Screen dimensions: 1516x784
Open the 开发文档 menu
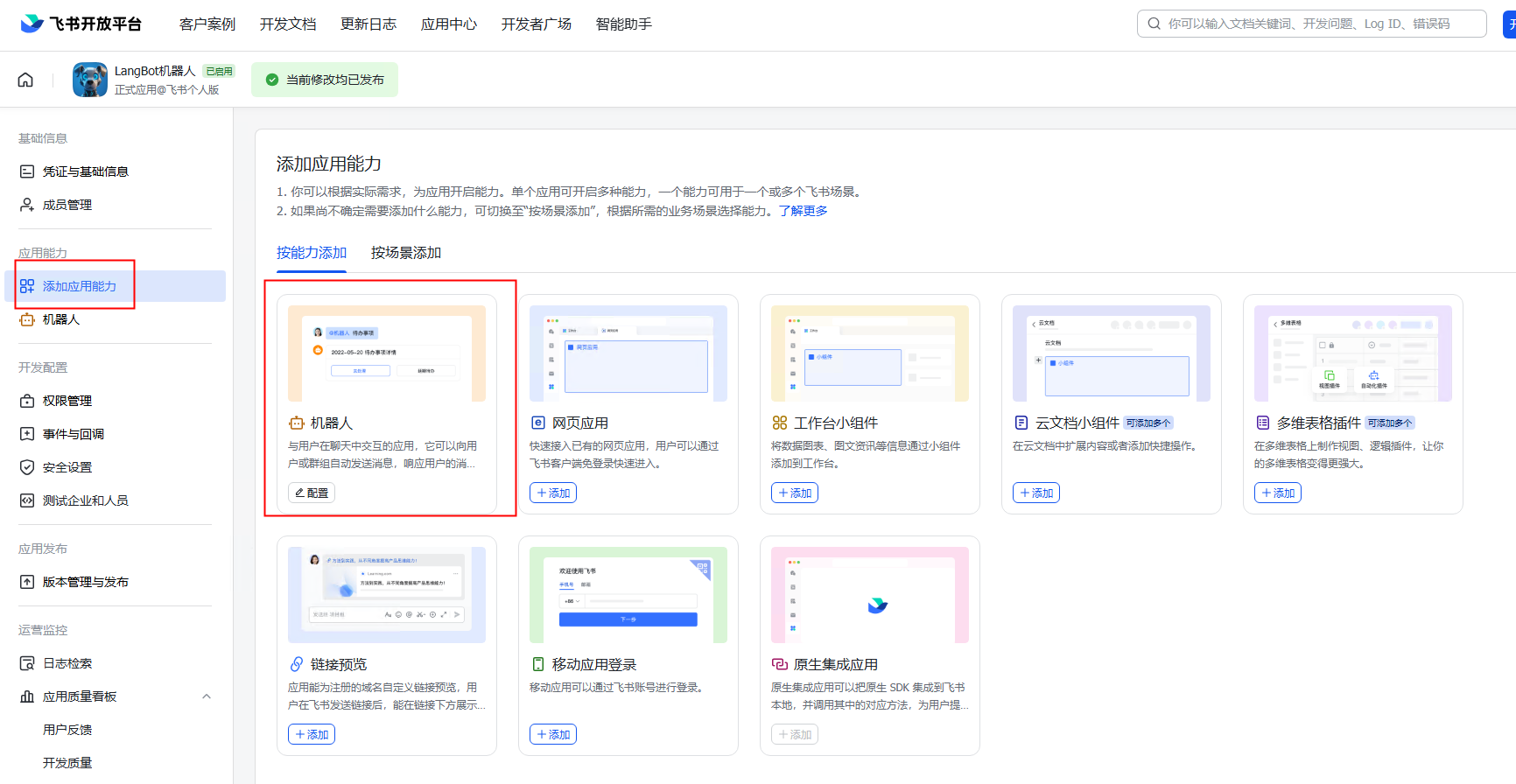288,24
